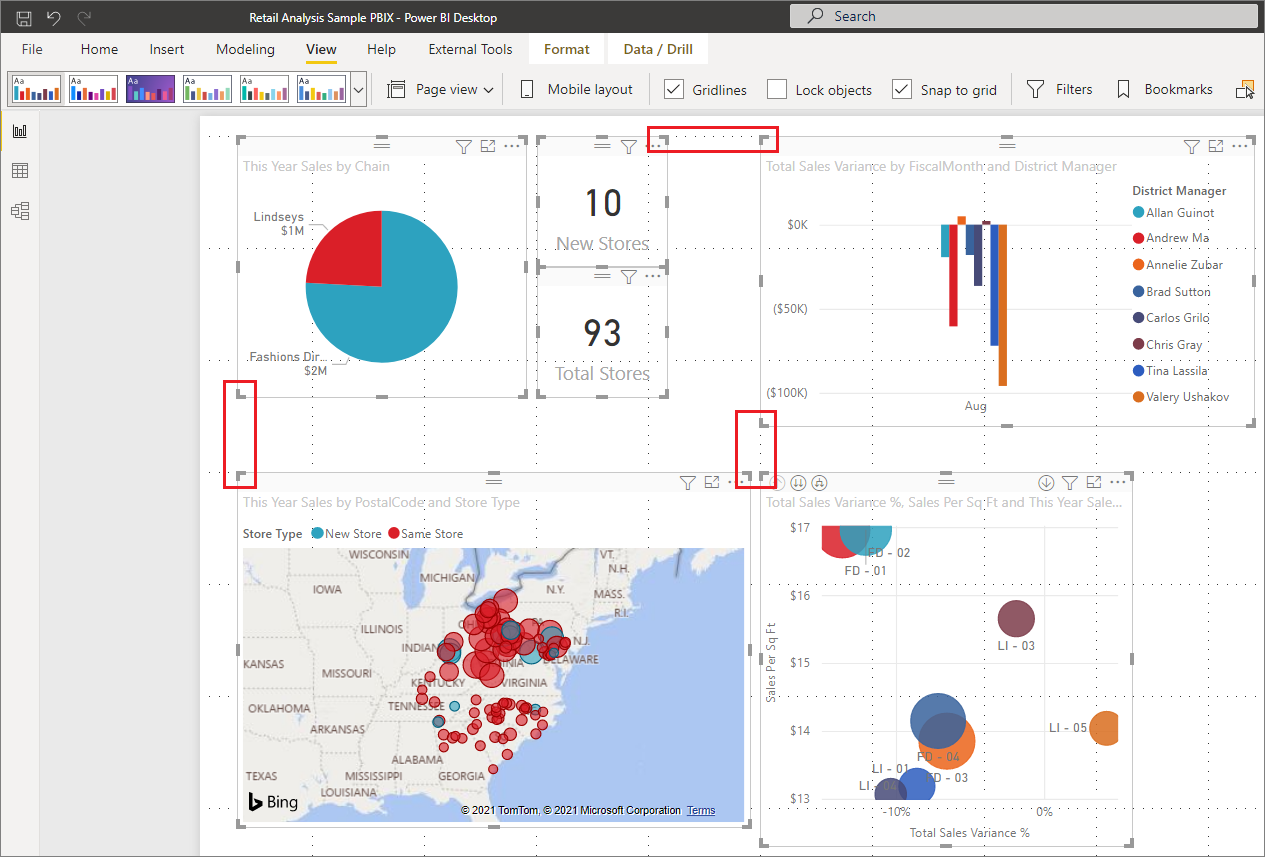Screen dimensions: 1265x857
Task: Open the Data / Drill tab
Action: point(658,49)
